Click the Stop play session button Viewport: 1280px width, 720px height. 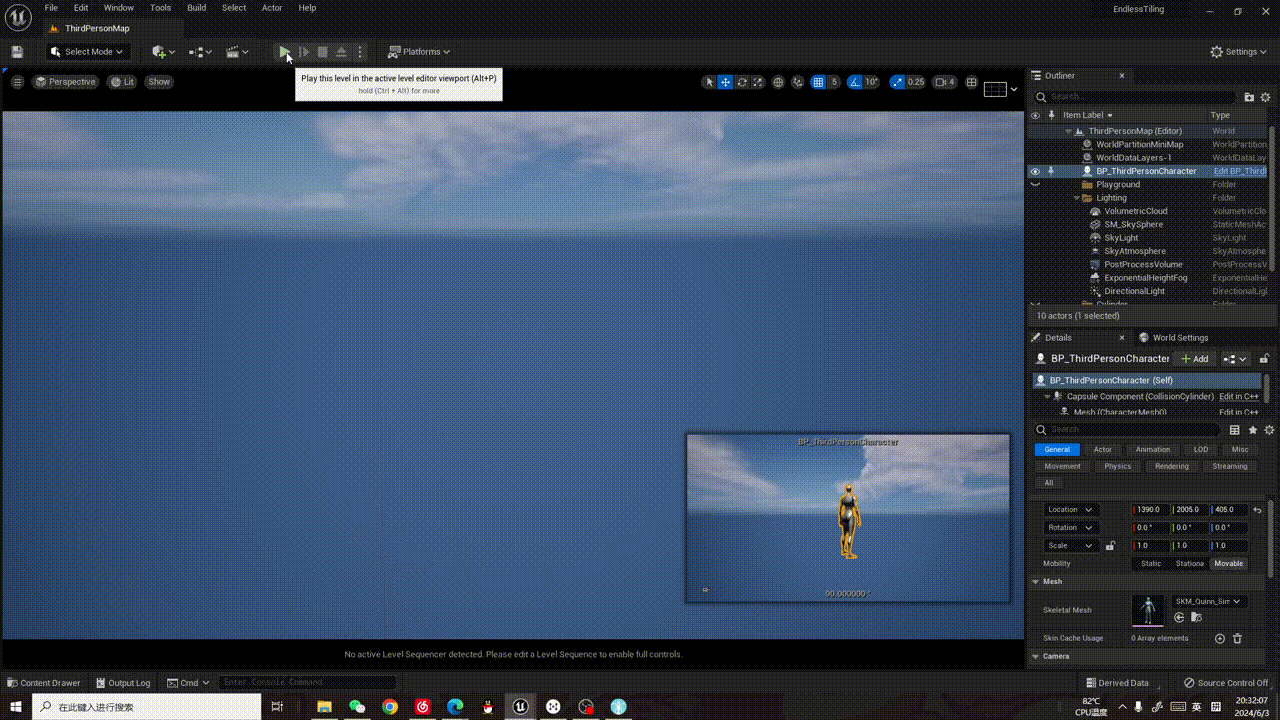322,52
